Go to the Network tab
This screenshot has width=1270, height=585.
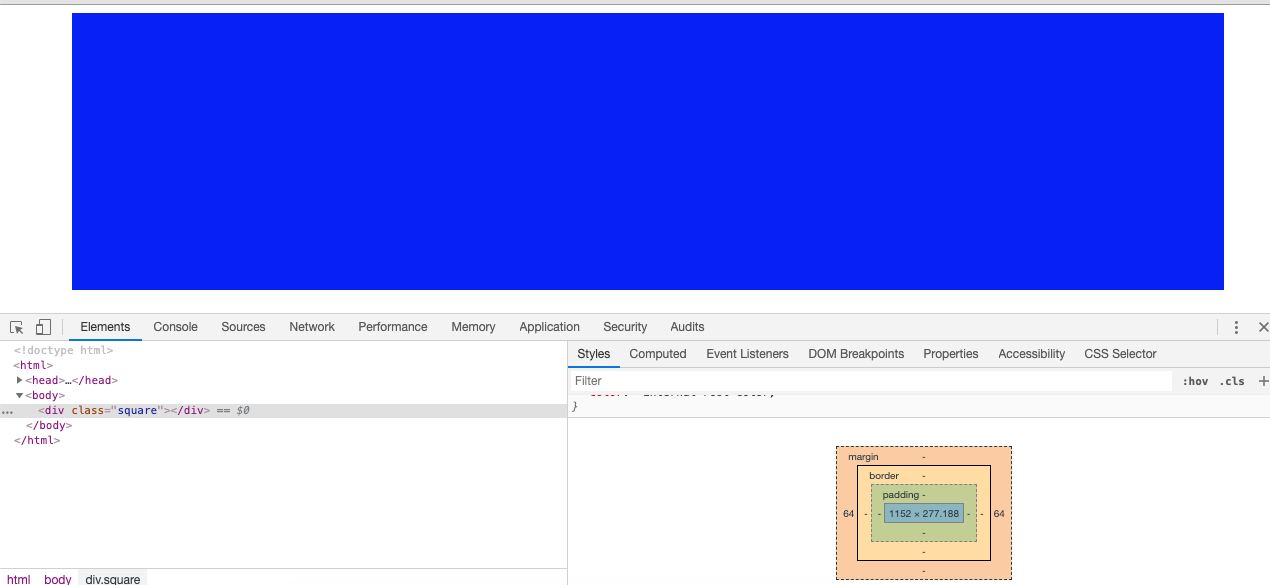coord(312,327)
